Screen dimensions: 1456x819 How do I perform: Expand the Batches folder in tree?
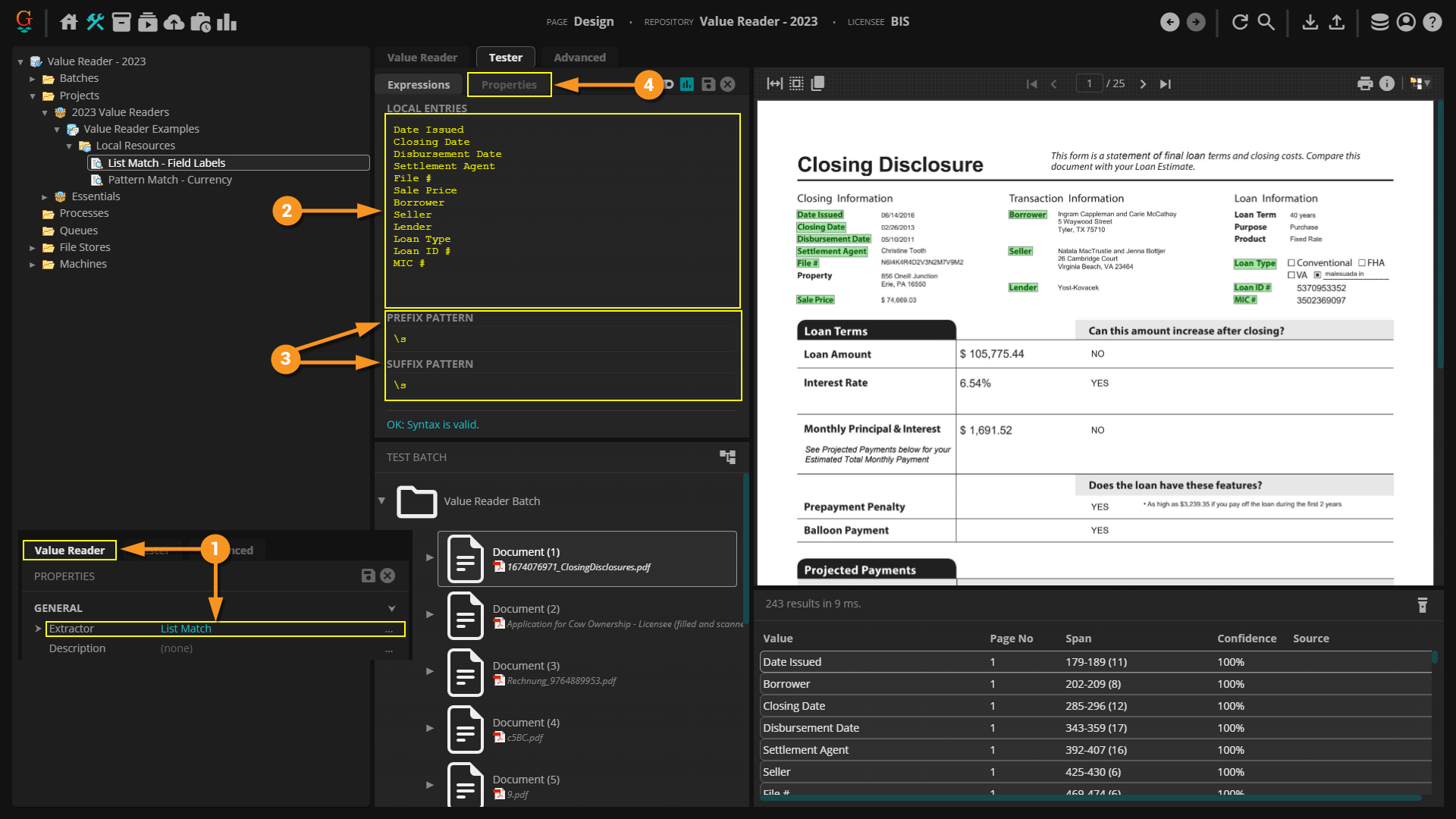(x=33, y=78)
